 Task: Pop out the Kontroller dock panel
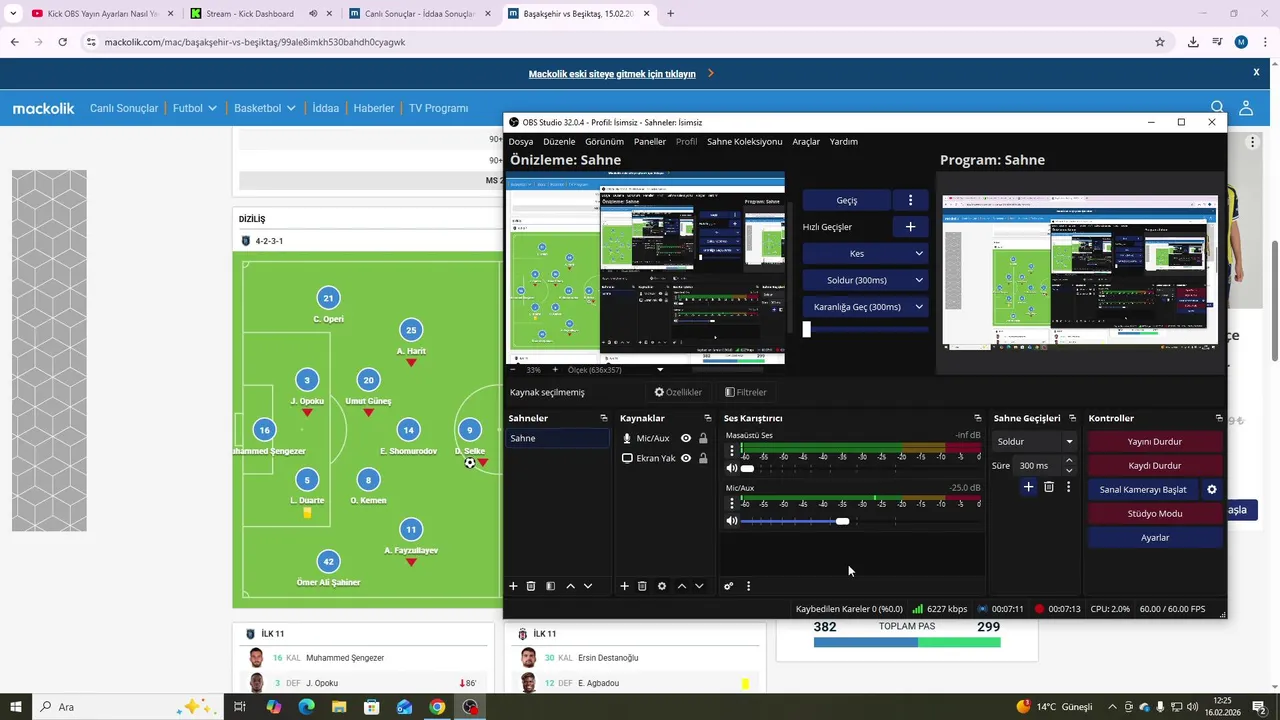tap(1218, 418)
